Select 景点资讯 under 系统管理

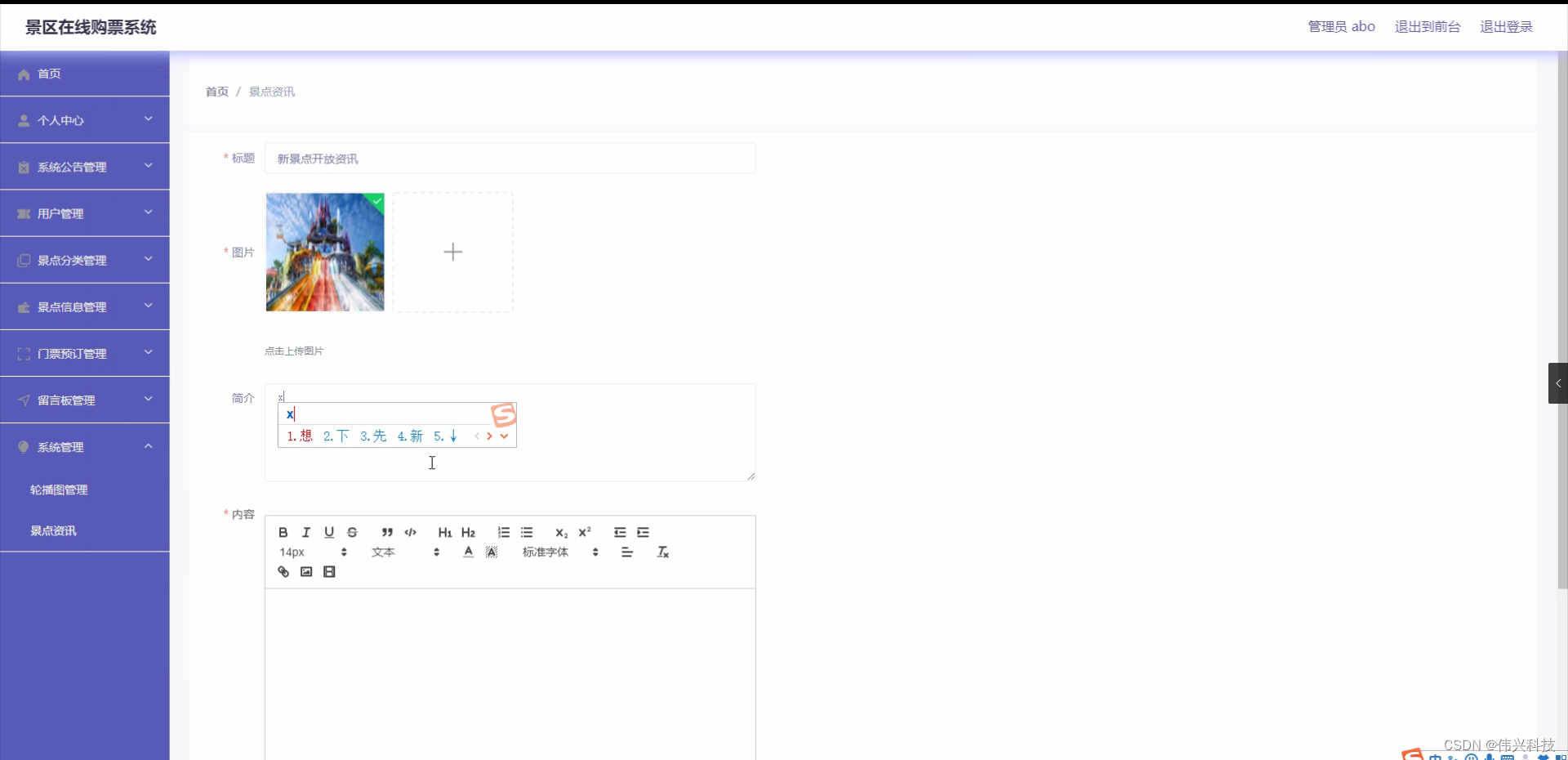53,530
